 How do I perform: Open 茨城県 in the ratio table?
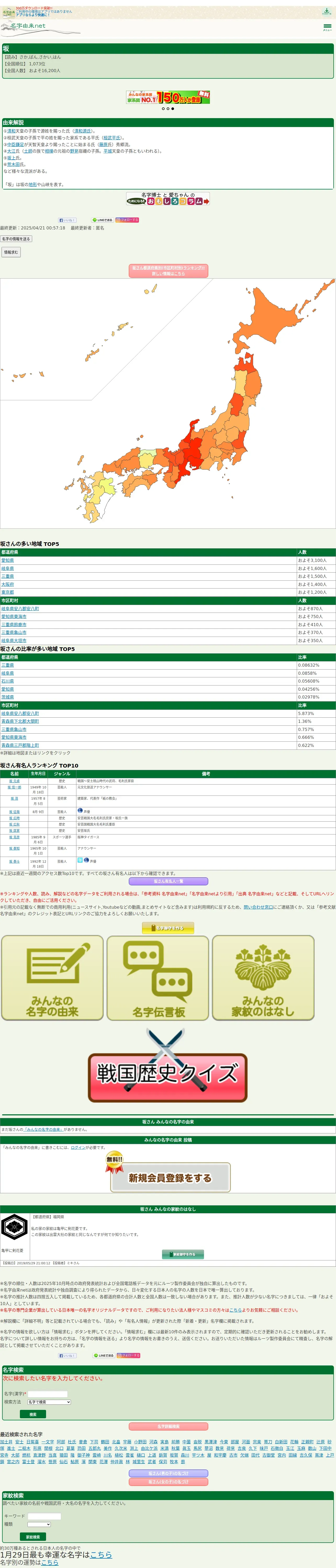(7, 697)
